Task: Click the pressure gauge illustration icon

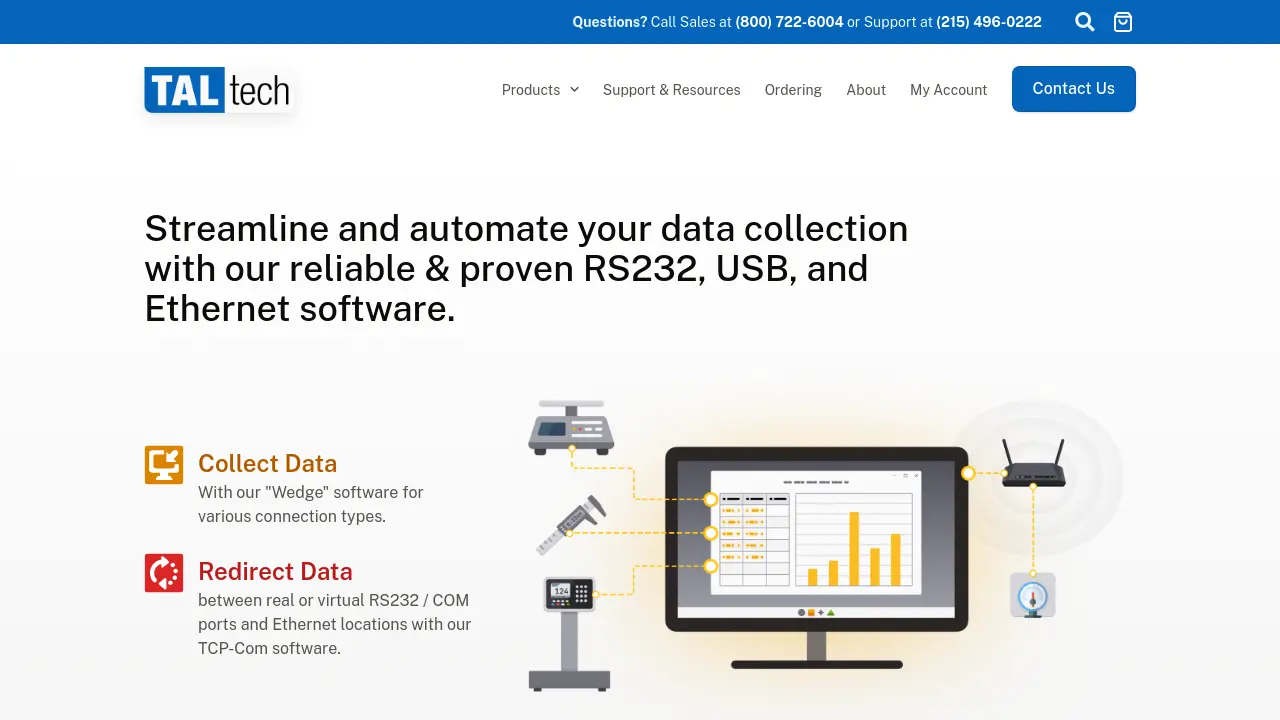Action: [1033, 596]
